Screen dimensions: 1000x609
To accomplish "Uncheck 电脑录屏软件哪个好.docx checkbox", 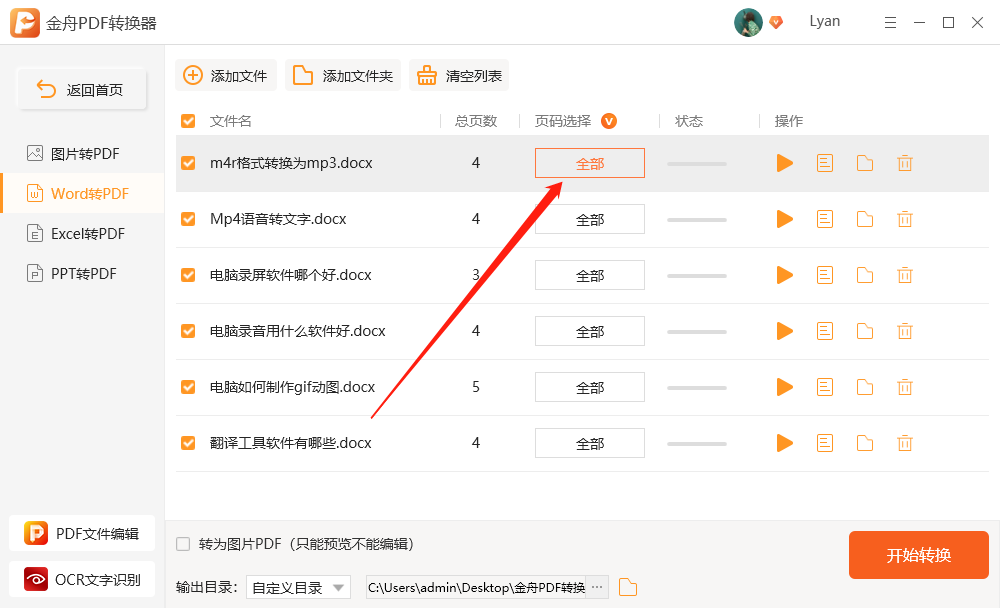I will pyautogui.click(x=188, y=275).
